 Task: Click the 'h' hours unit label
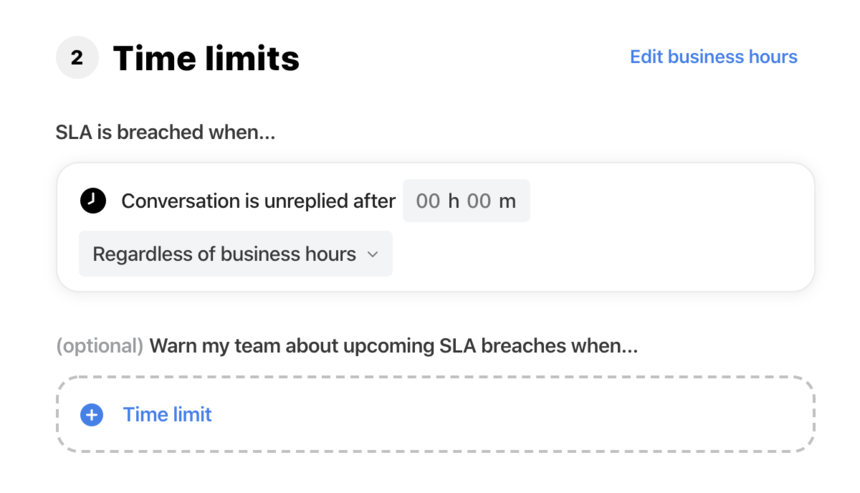pos(454,201)
